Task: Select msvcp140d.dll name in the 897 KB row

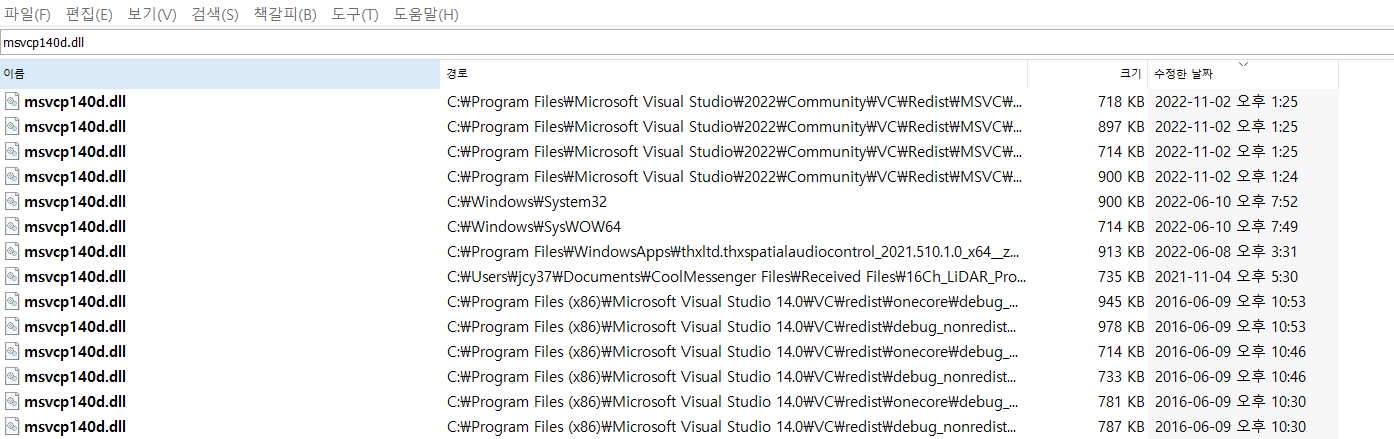Action: [75, 126]
